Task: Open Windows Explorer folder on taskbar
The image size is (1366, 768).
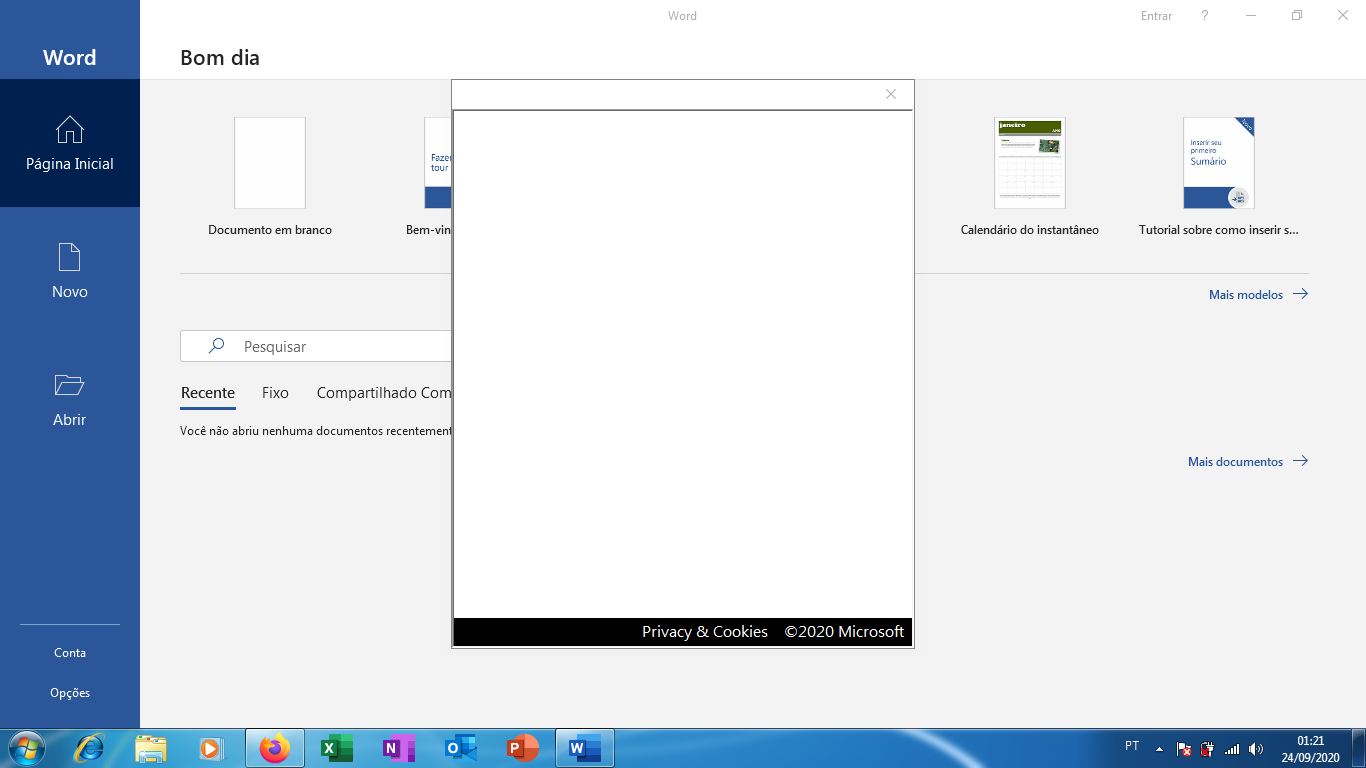Action: 151,748
